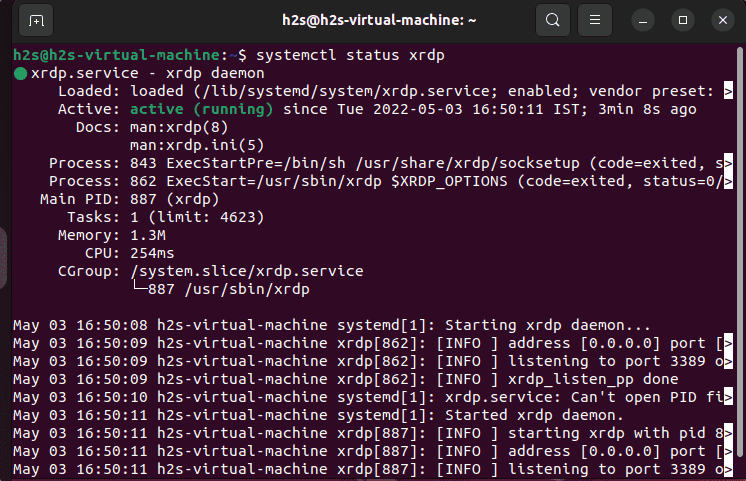Close the terminal window

723,20
